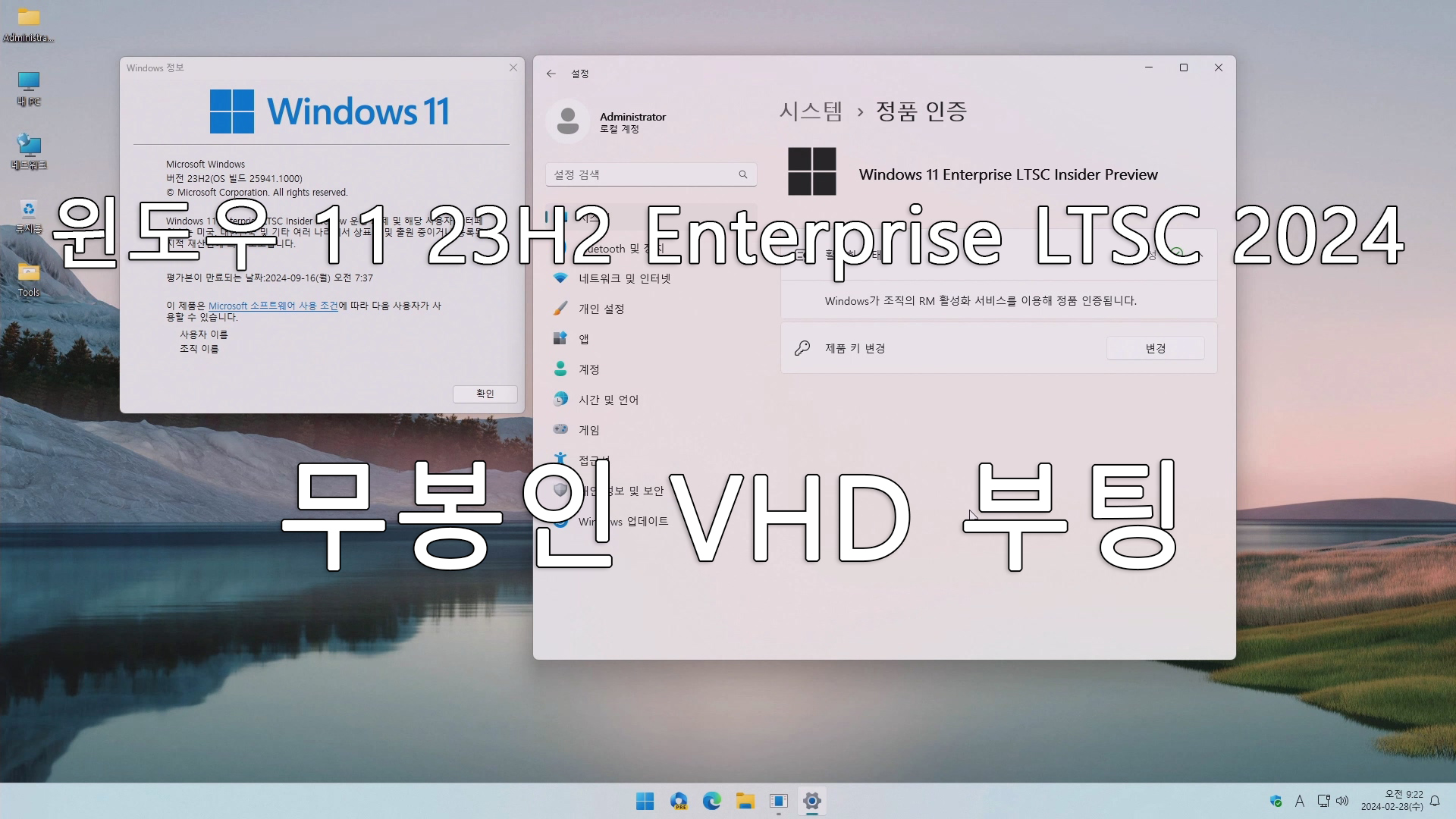Show the clock and calendar flyout
Image resolution: width=1456 pixels, height=819 pixels.
pyautogui.click(x=1392, y=801)
